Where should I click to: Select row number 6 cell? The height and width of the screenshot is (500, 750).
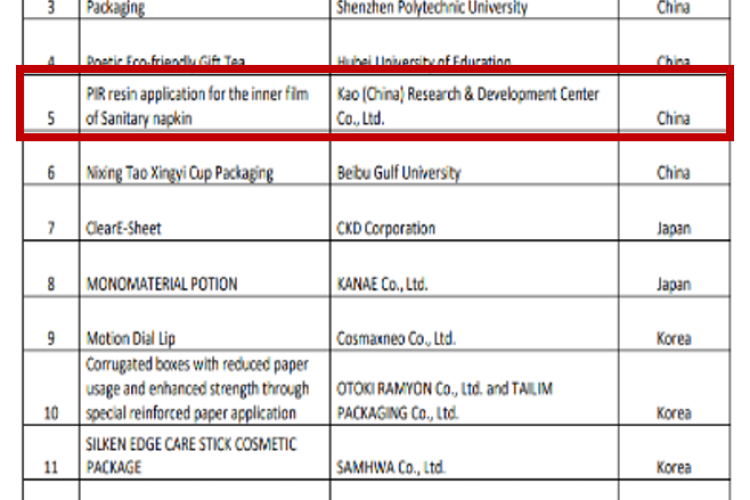(51, 157)
